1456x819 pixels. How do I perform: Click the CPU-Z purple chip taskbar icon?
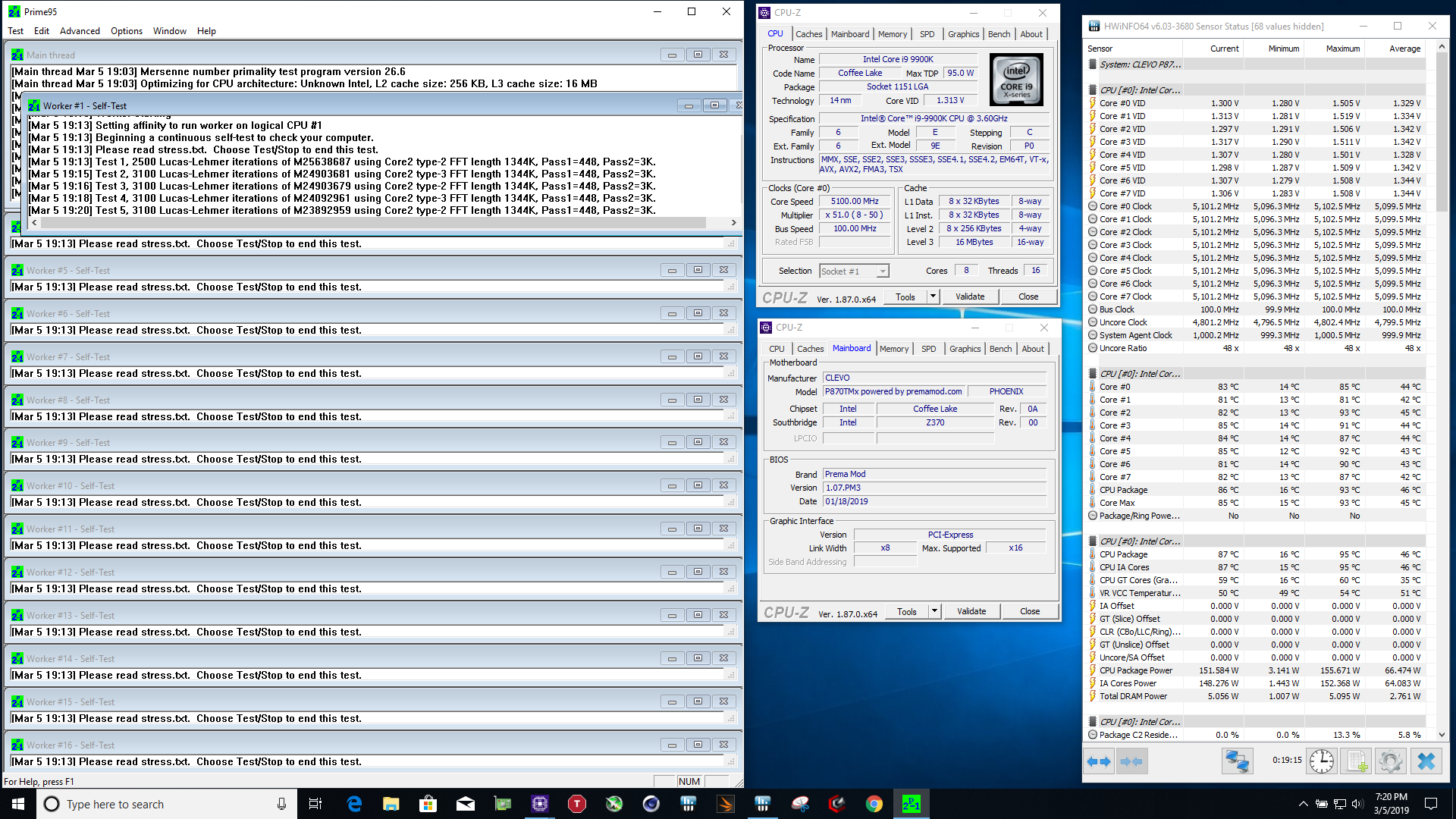point(540,804)
